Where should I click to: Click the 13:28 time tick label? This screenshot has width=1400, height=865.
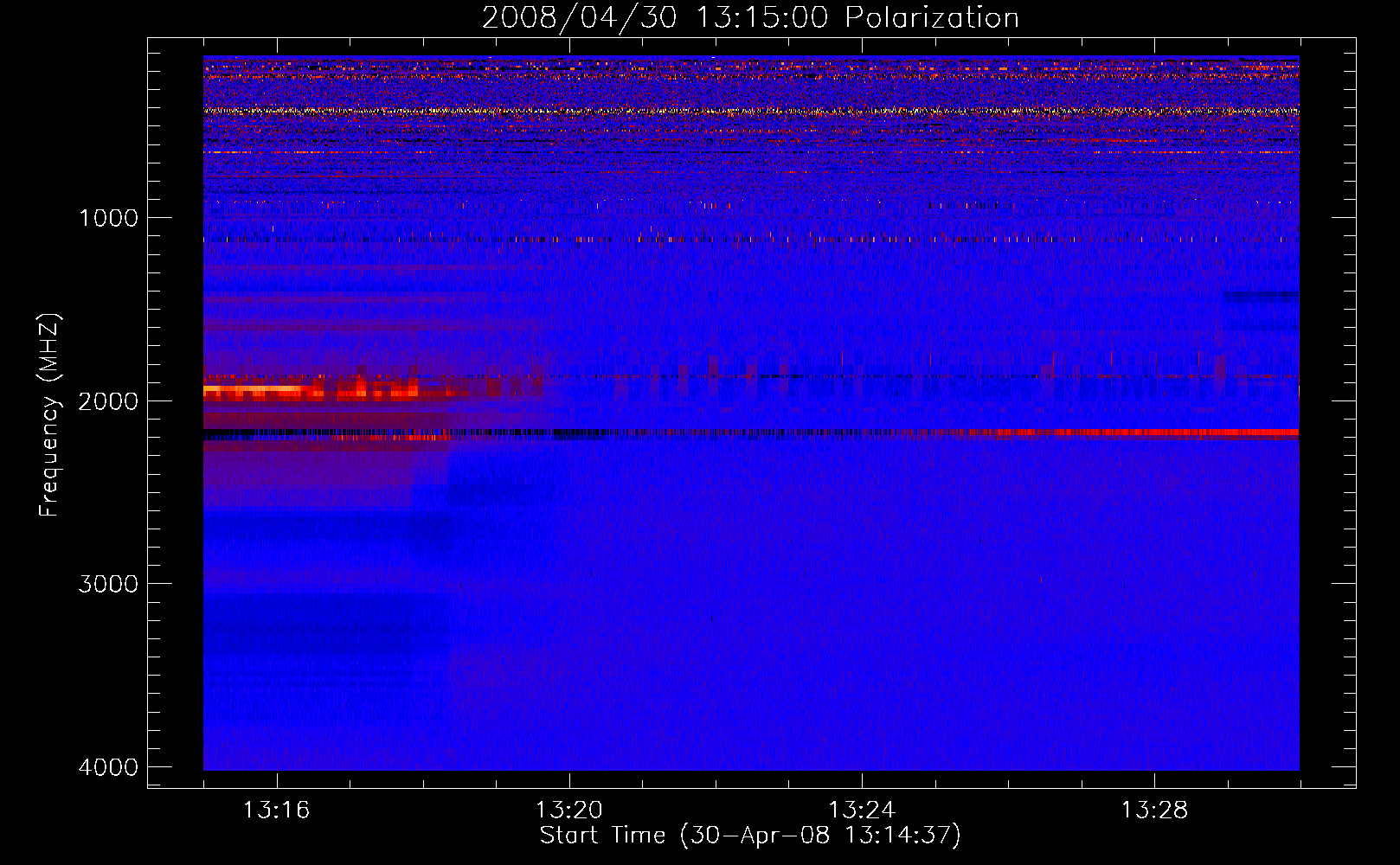coord(1154,811)
